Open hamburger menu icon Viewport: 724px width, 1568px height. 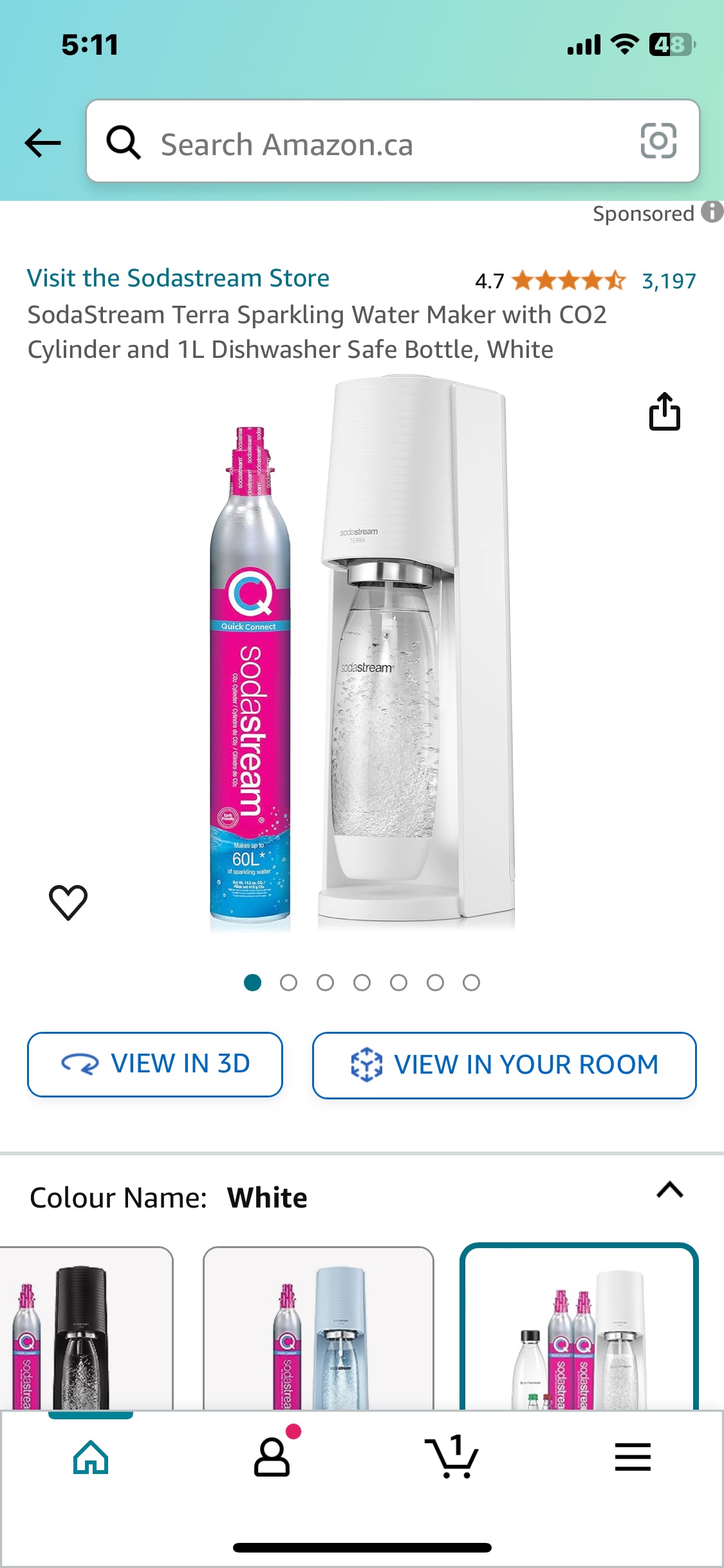pos(633,1457)
